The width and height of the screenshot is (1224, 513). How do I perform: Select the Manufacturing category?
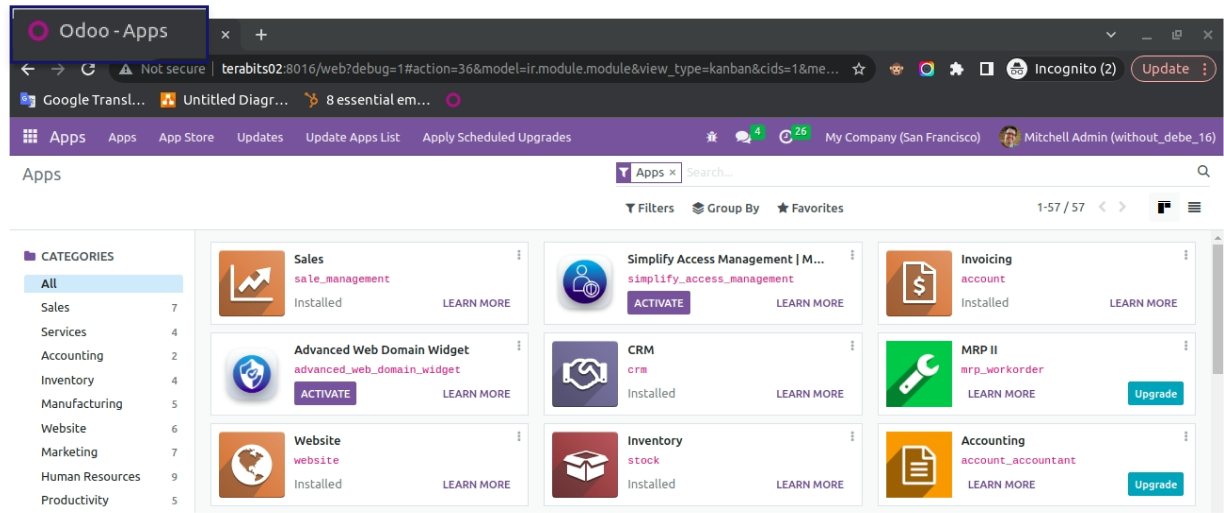[x=104, y=404]
